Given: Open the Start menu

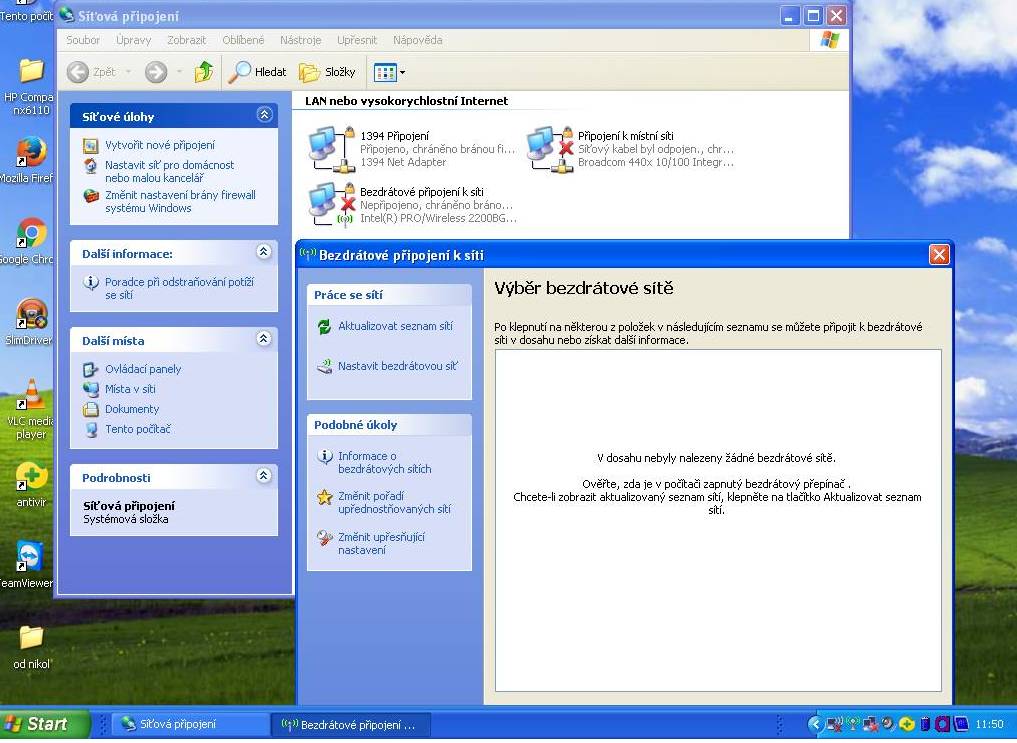Looking at the screenshot, I should pos(44,724).
